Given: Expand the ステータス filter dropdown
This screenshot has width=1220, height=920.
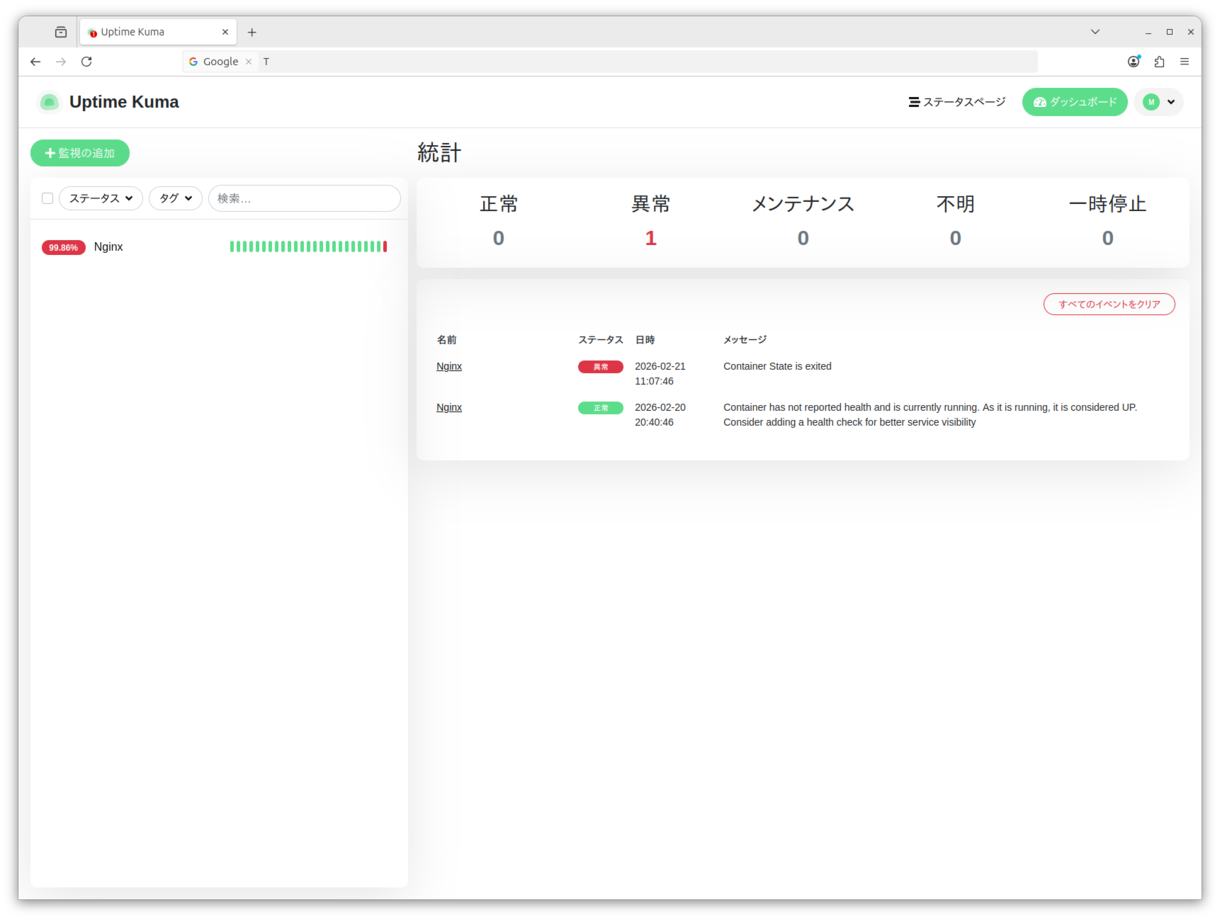Looking at the screenshot, I should tap(101, 198).
